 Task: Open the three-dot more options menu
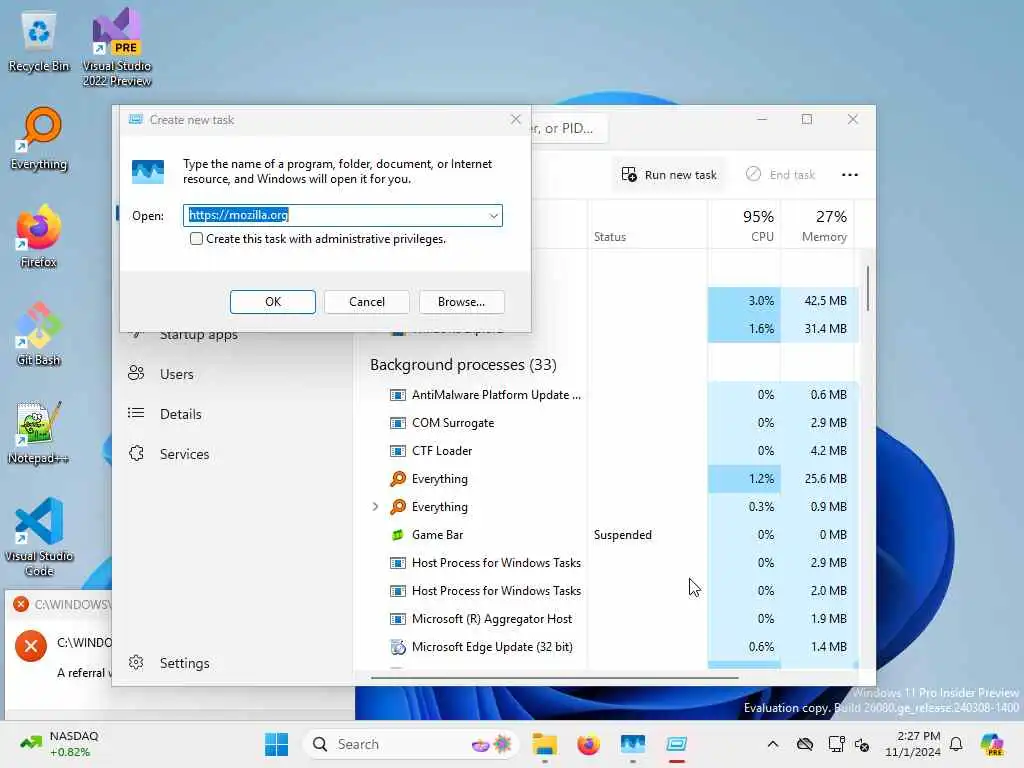pyautogui.click(x=850, y=174)
